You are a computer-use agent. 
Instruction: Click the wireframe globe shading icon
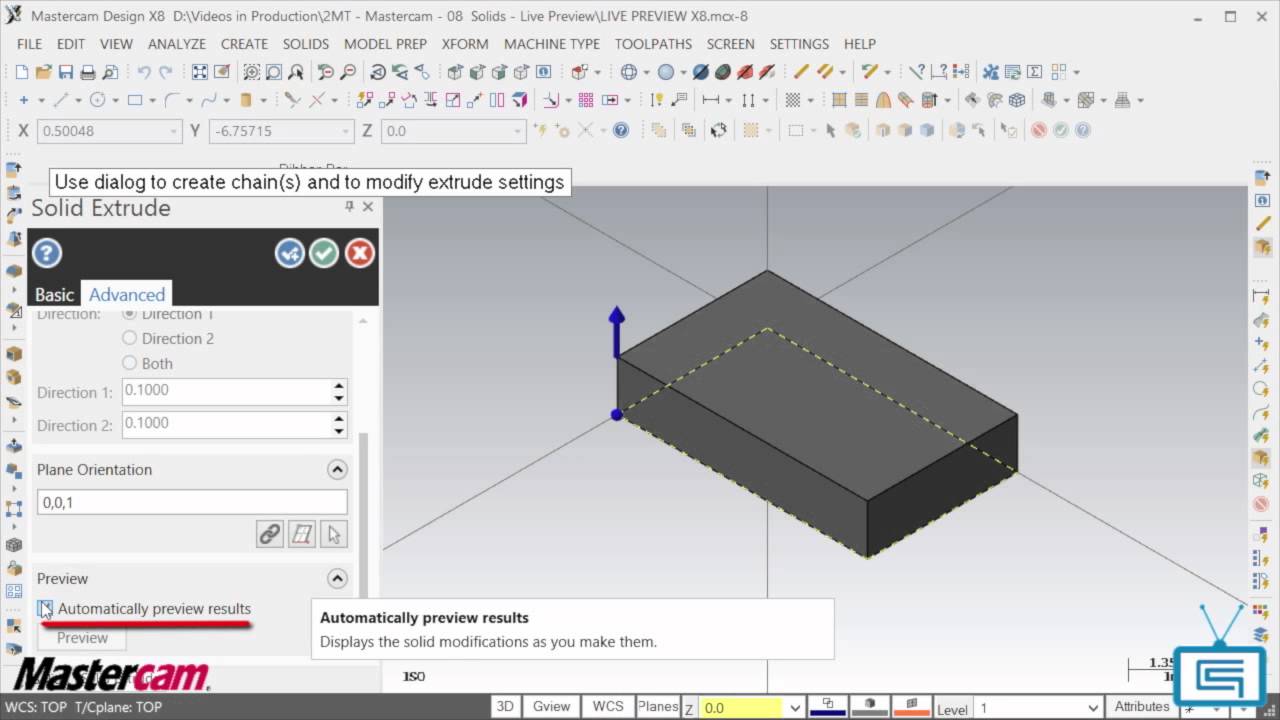click(x=629, y=72)
